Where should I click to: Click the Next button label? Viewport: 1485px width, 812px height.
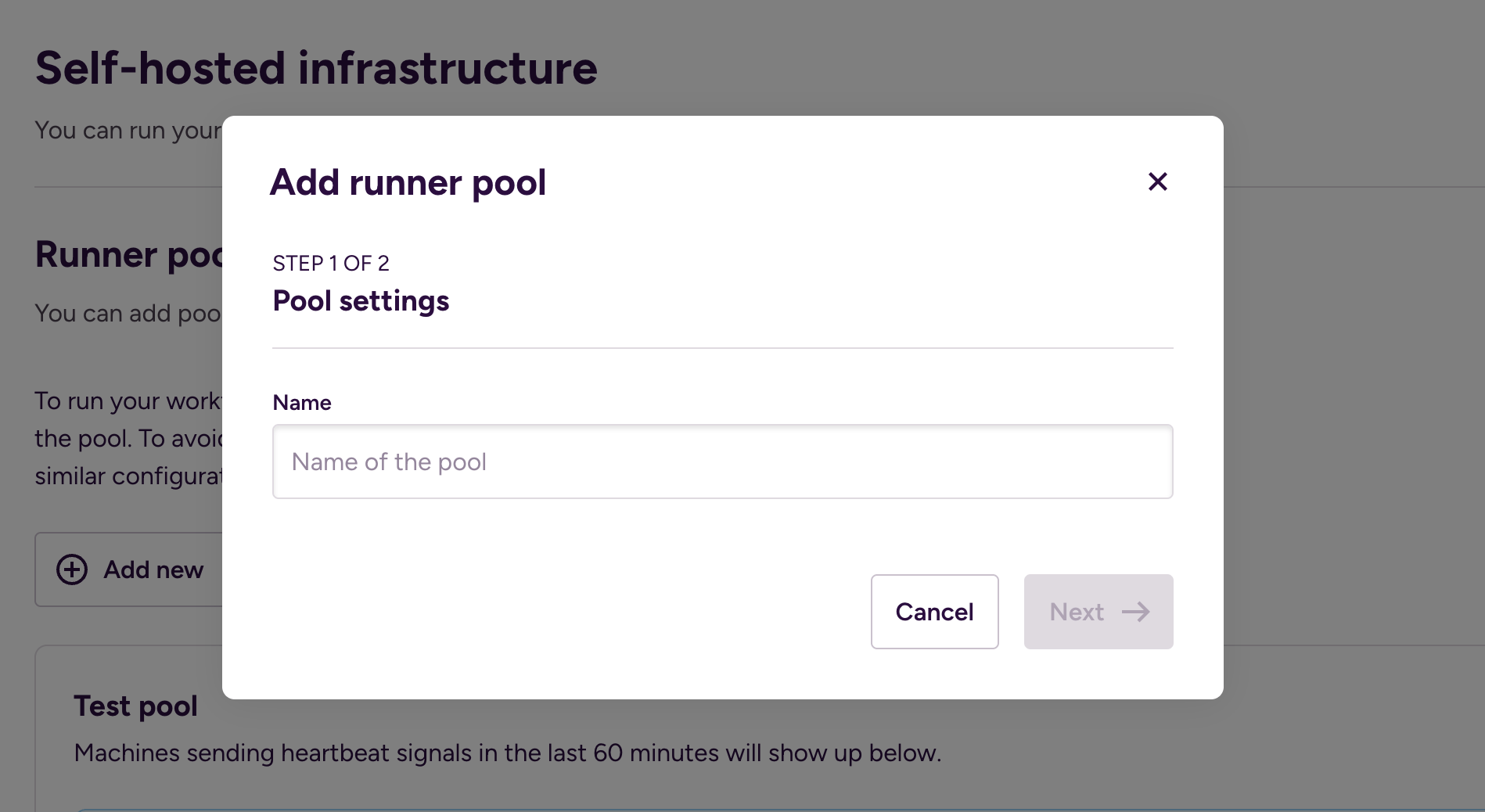point(1076,612)
